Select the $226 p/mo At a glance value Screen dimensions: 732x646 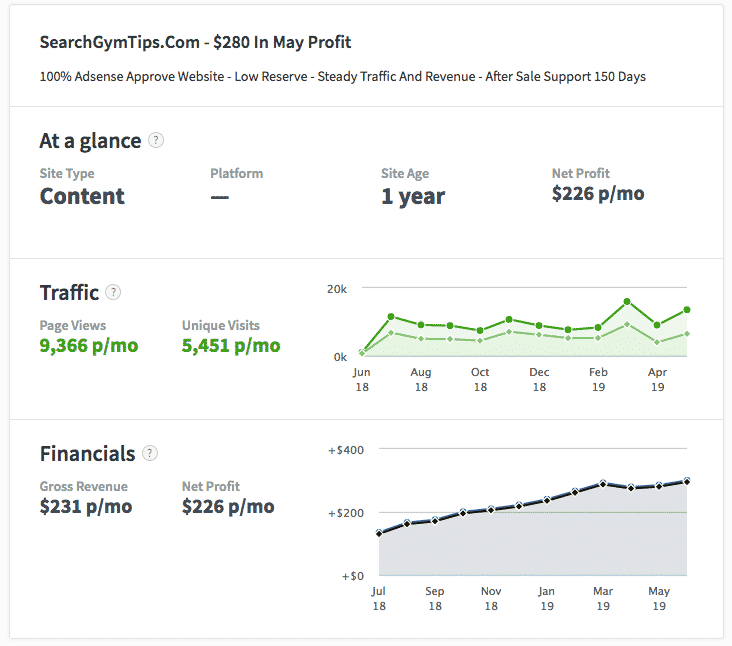point(598,194)
